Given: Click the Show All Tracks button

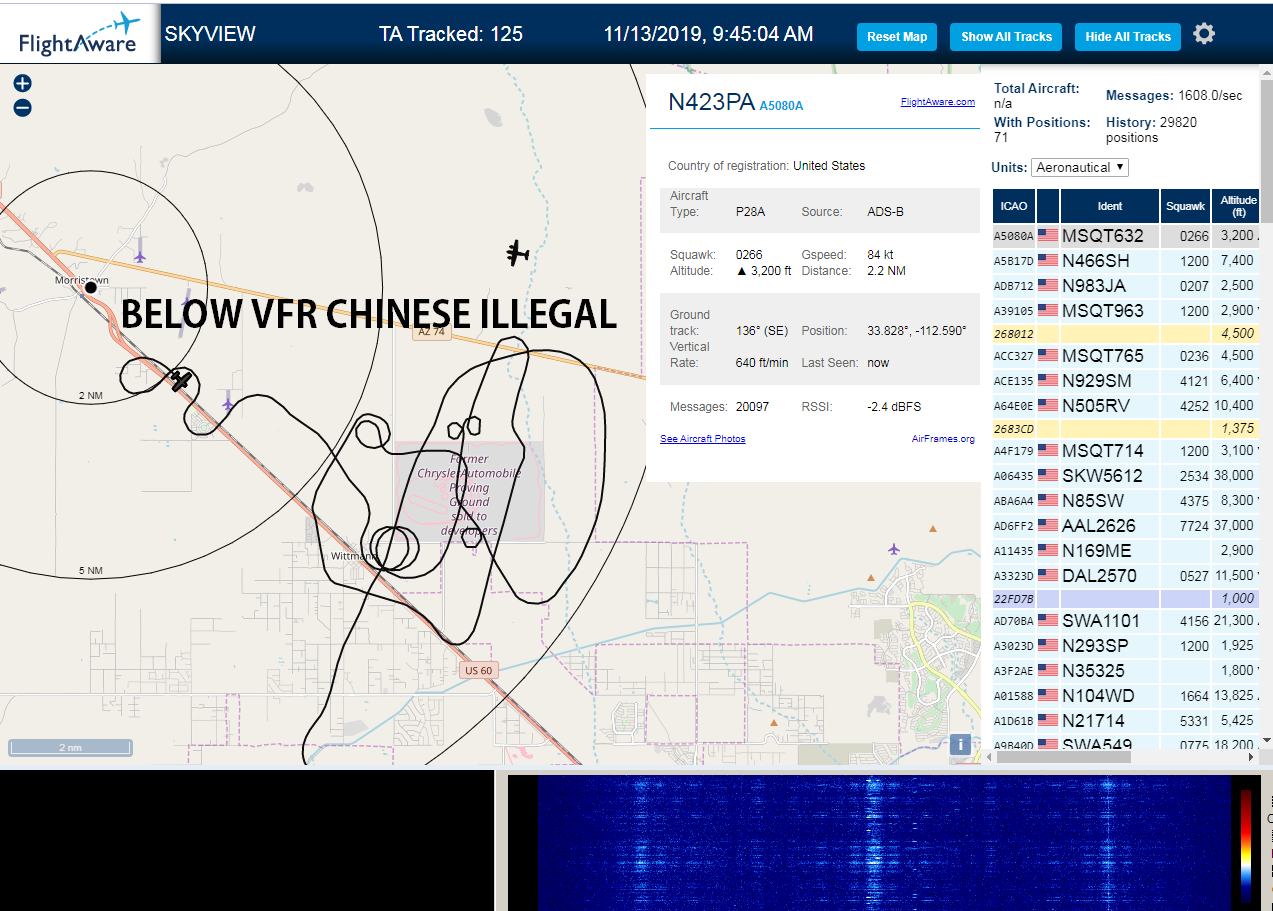Looking at the screenshot, I should (1007, 37).
